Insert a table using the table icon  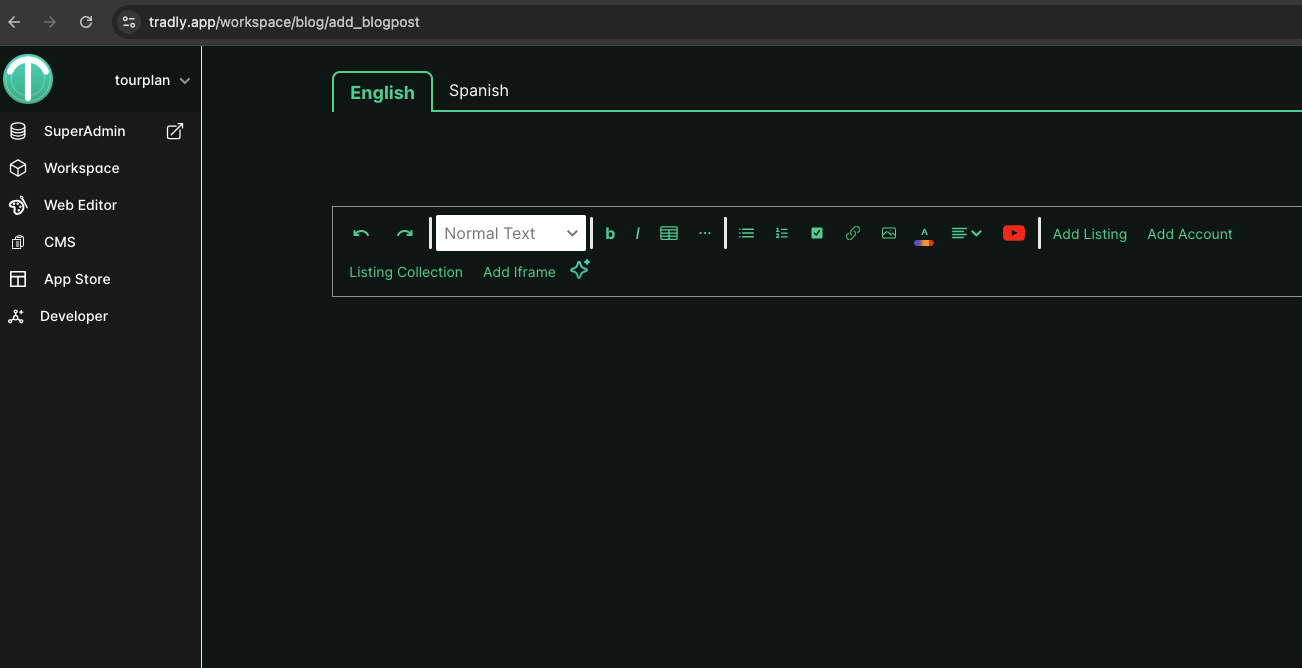tap(669, 233)
